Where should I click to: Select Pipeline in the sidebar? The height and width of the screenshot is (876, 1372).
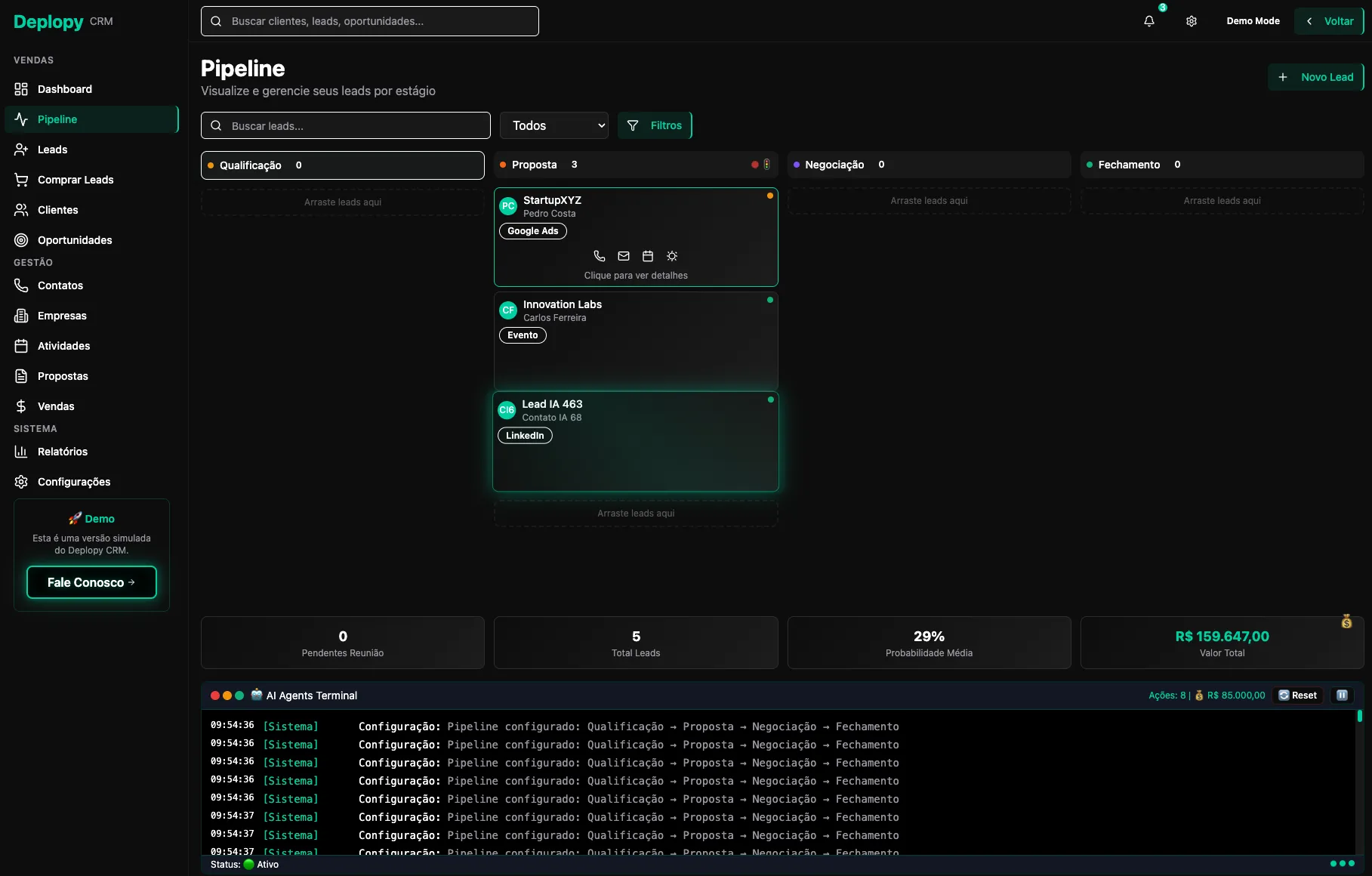tap(91, 119)
